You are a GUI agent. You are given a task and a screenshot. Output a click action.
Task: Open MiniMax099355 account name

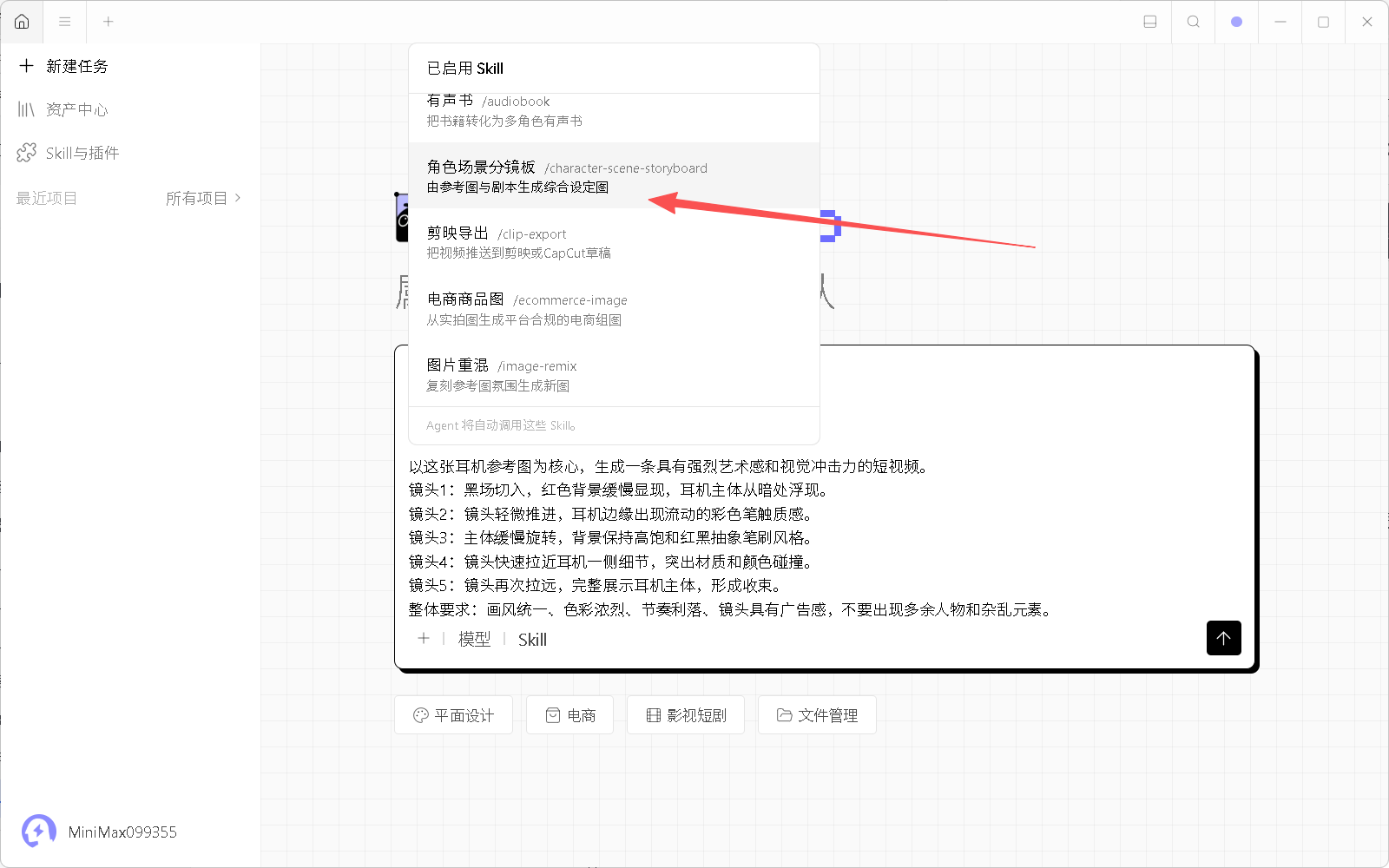point(122,832)
